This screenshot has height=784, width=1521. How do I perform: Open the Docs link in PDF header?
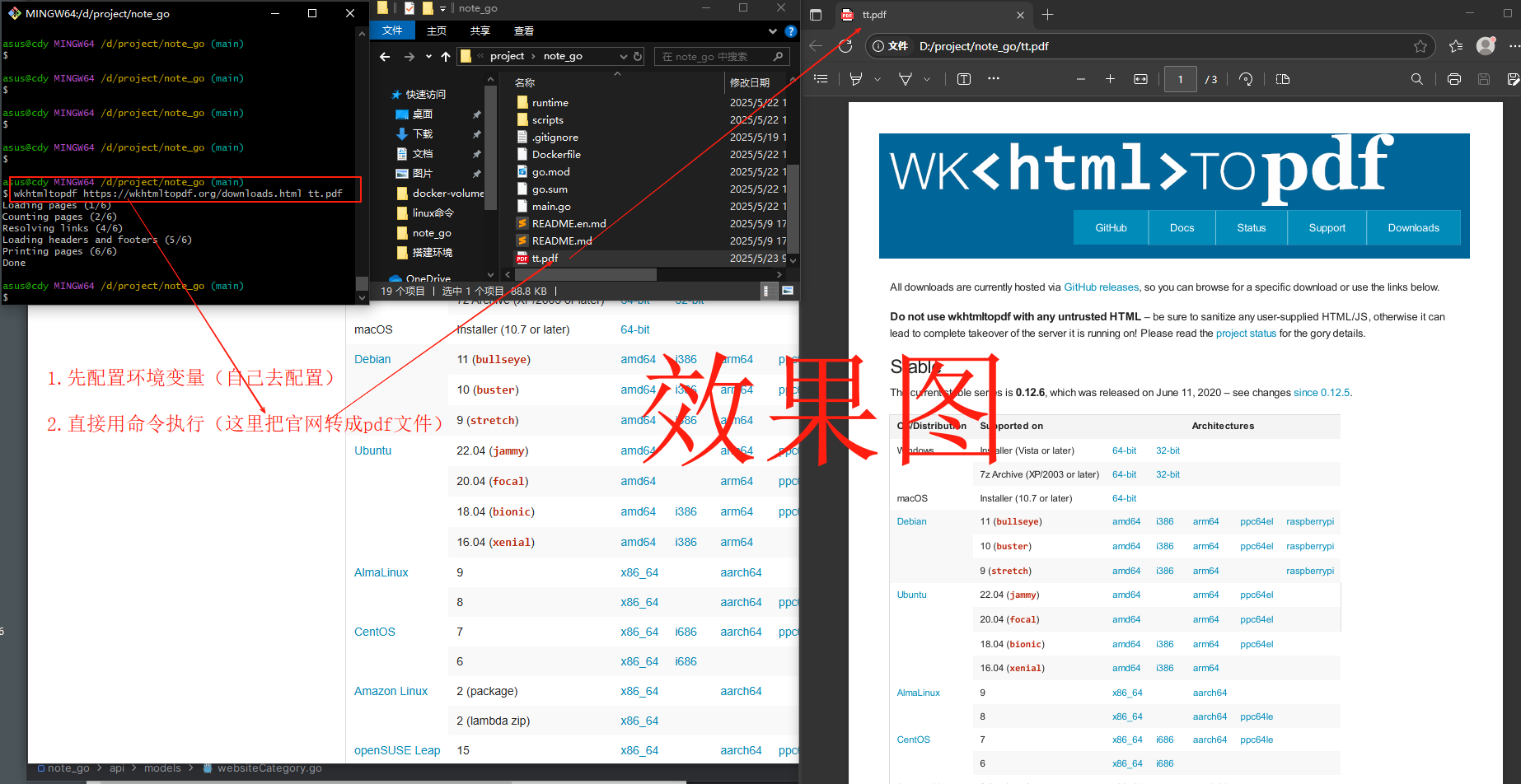pyautogui.click(x=1182, y=228)
